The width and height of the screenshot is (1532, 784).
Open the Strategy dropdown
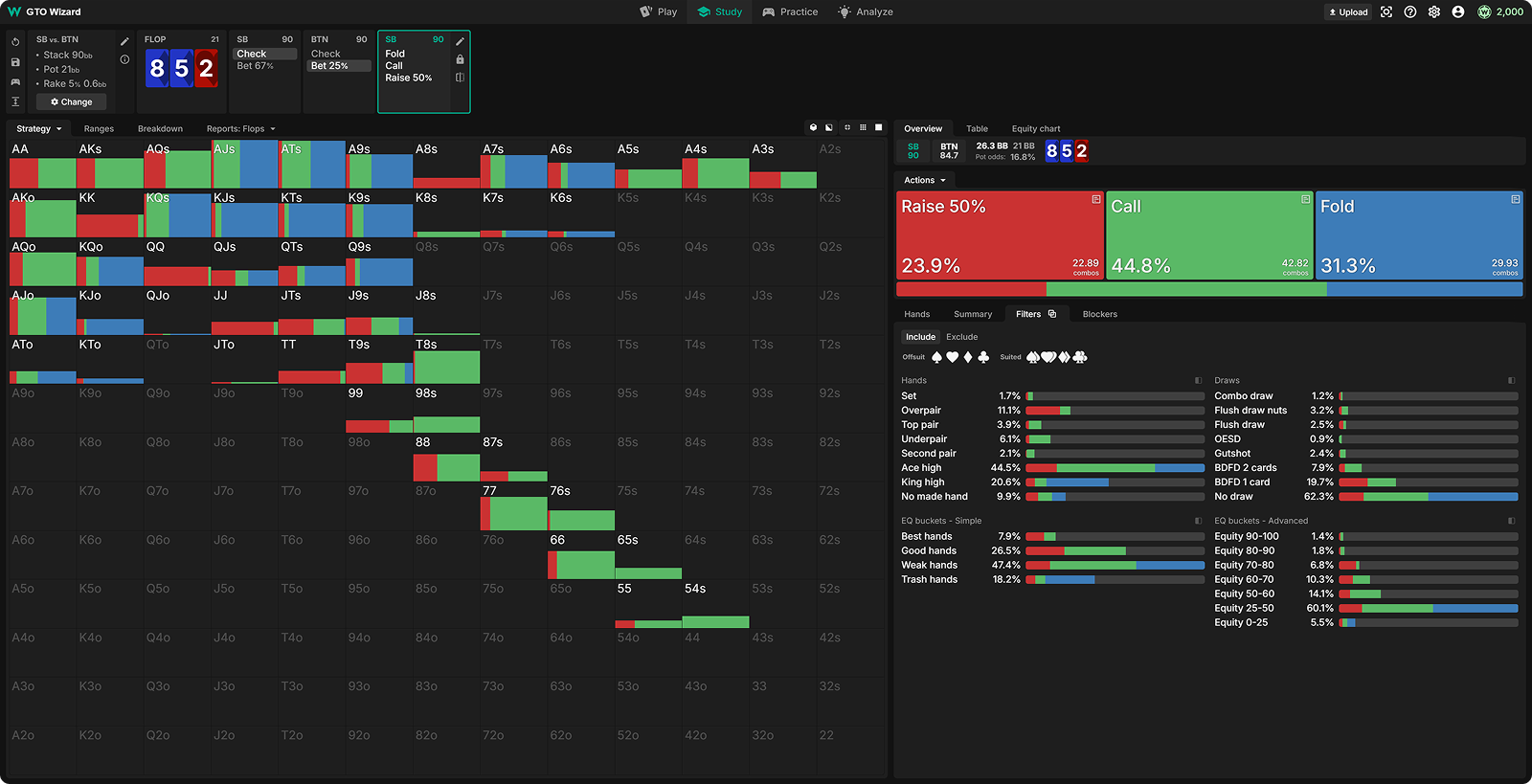click(x=38, y=129)
